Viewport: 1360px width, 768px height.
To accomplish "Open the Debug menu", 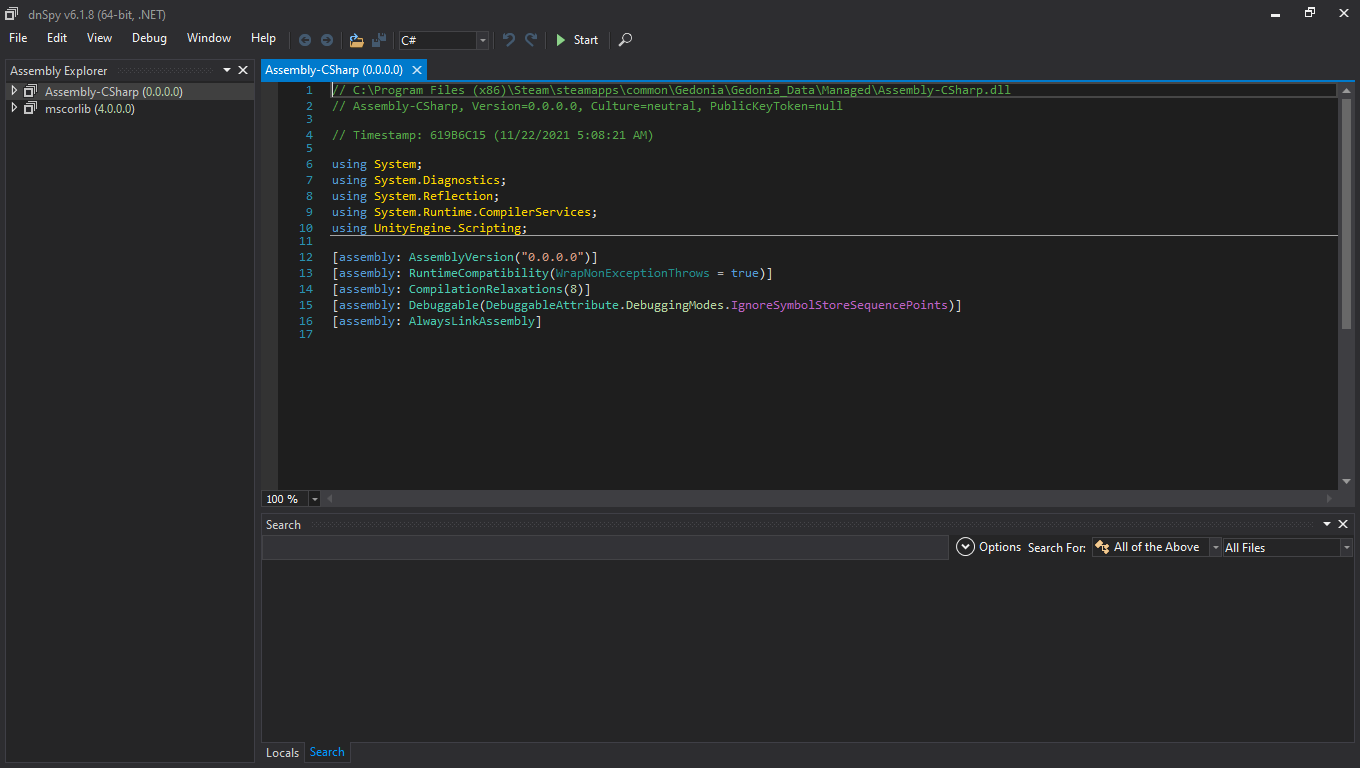I will click(149, 38).
